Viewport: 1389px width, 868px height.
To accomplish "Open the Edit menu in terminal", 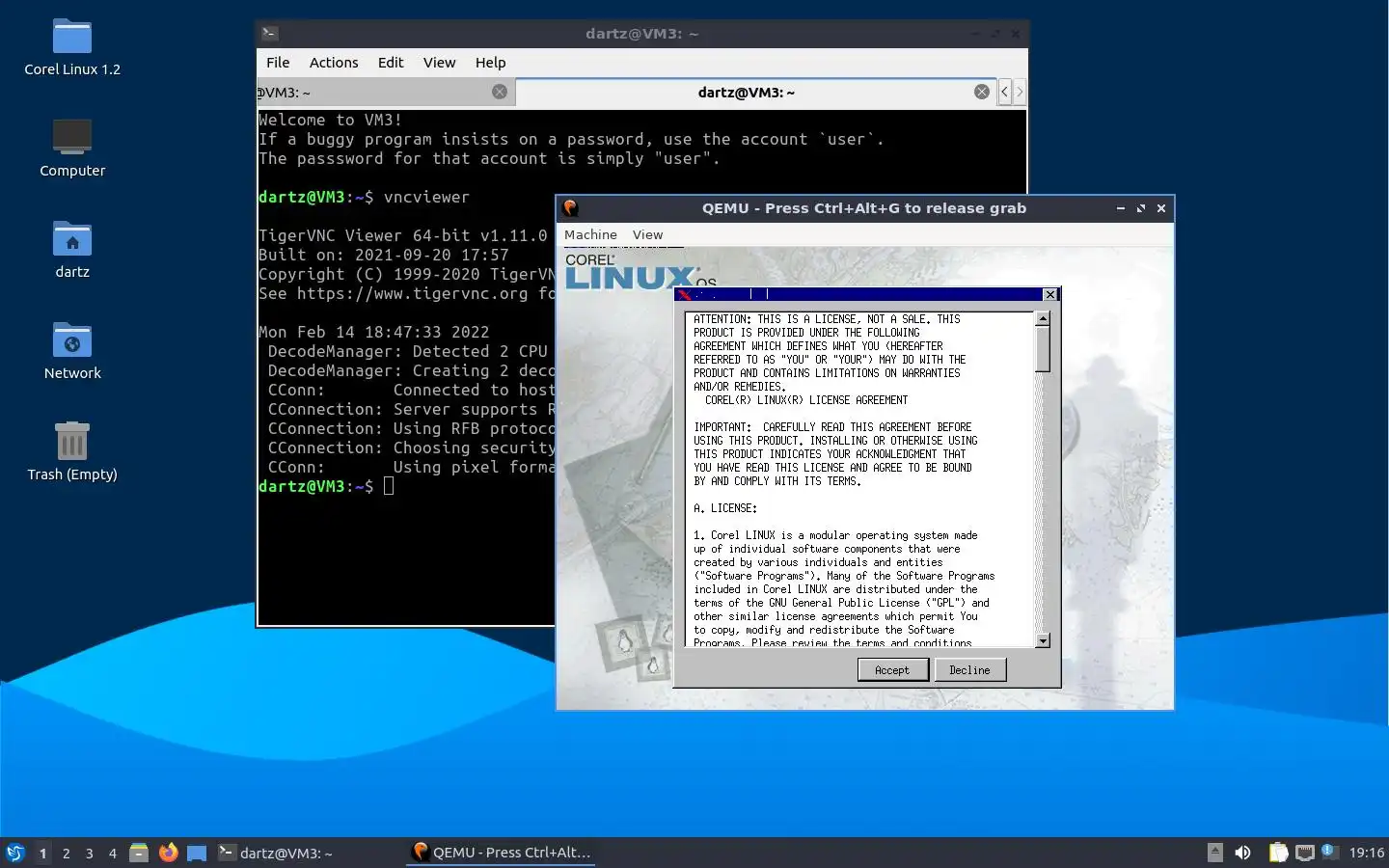I will coord(391,62).
